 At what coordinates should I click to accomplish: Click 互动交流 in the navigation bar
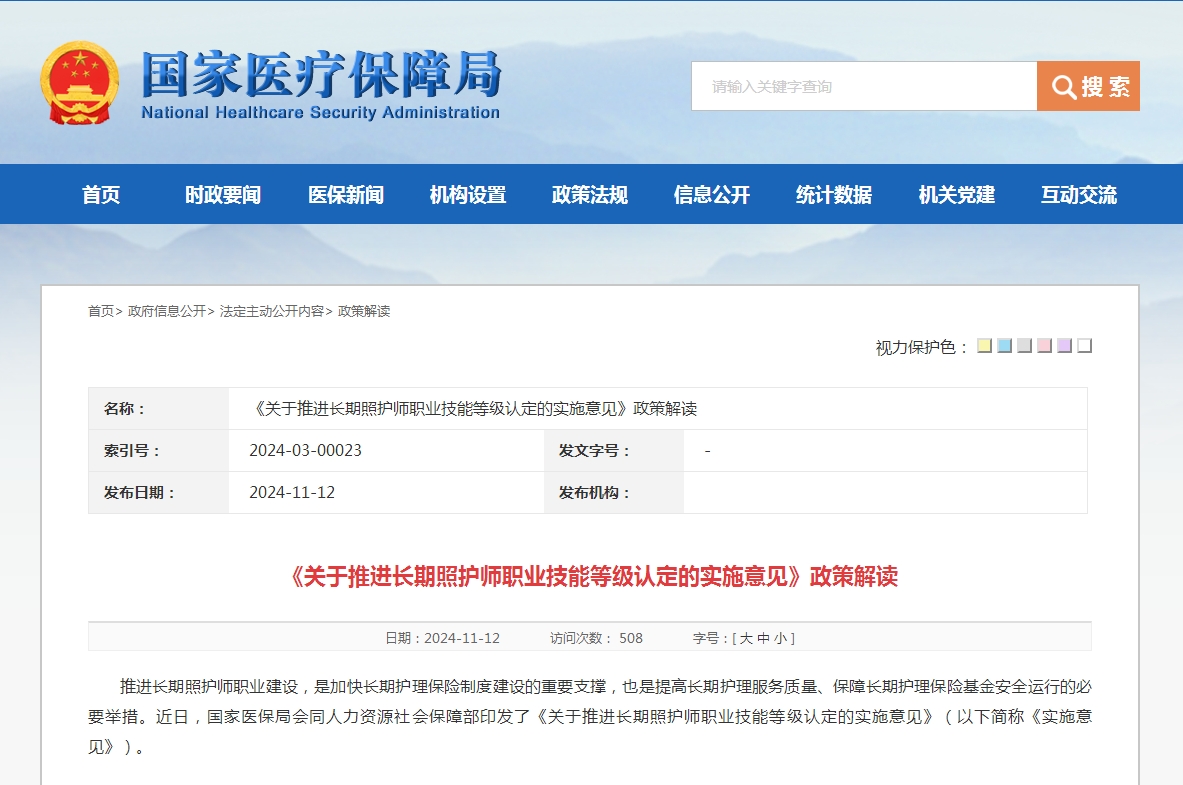[1079, 195]
